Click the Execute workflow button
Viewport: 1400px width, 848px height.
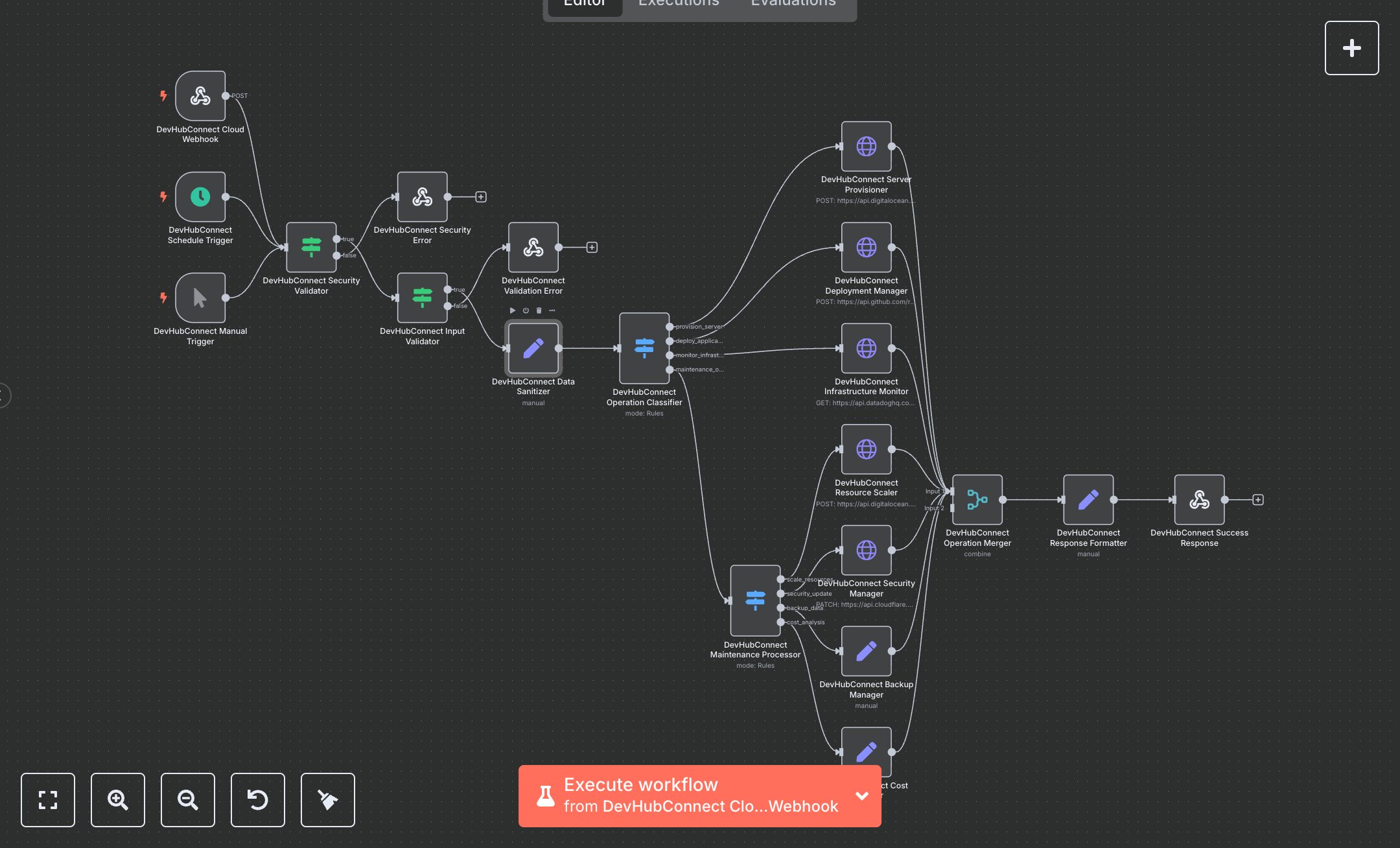pos(687,795)
